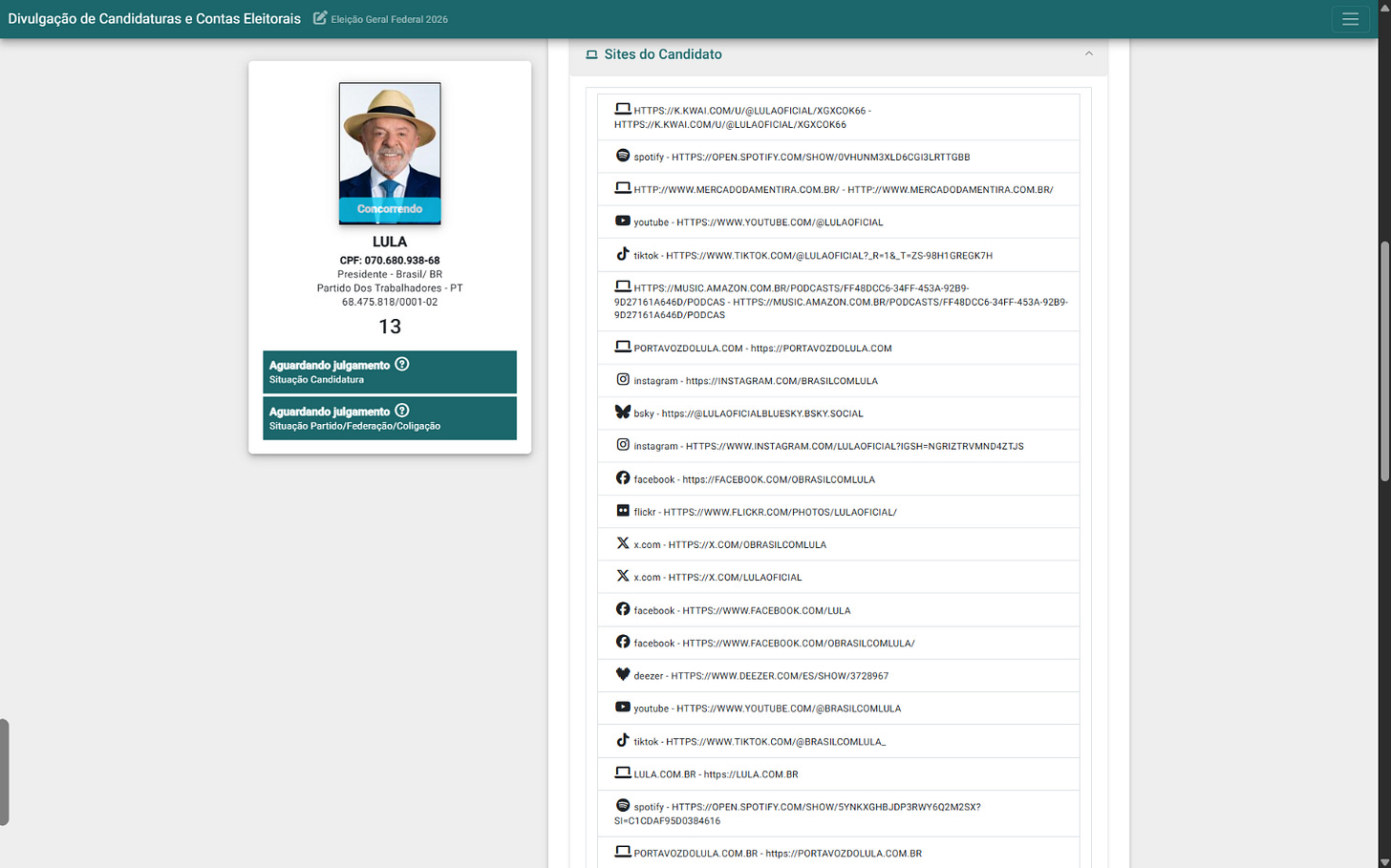
Task: Click the Facebook icon for FACEBOOK.COM/OBRASILCOMLULA
Action: pyautogui.click(x=623, y=477)
